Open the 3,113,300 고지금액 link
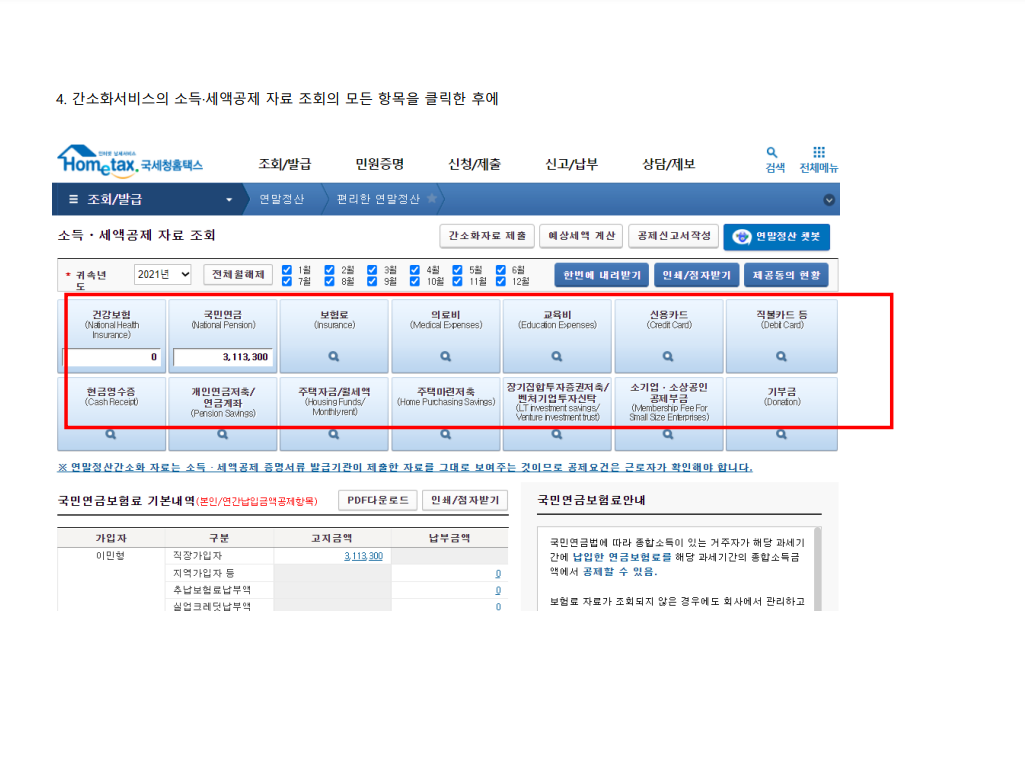 click(363, 556)
